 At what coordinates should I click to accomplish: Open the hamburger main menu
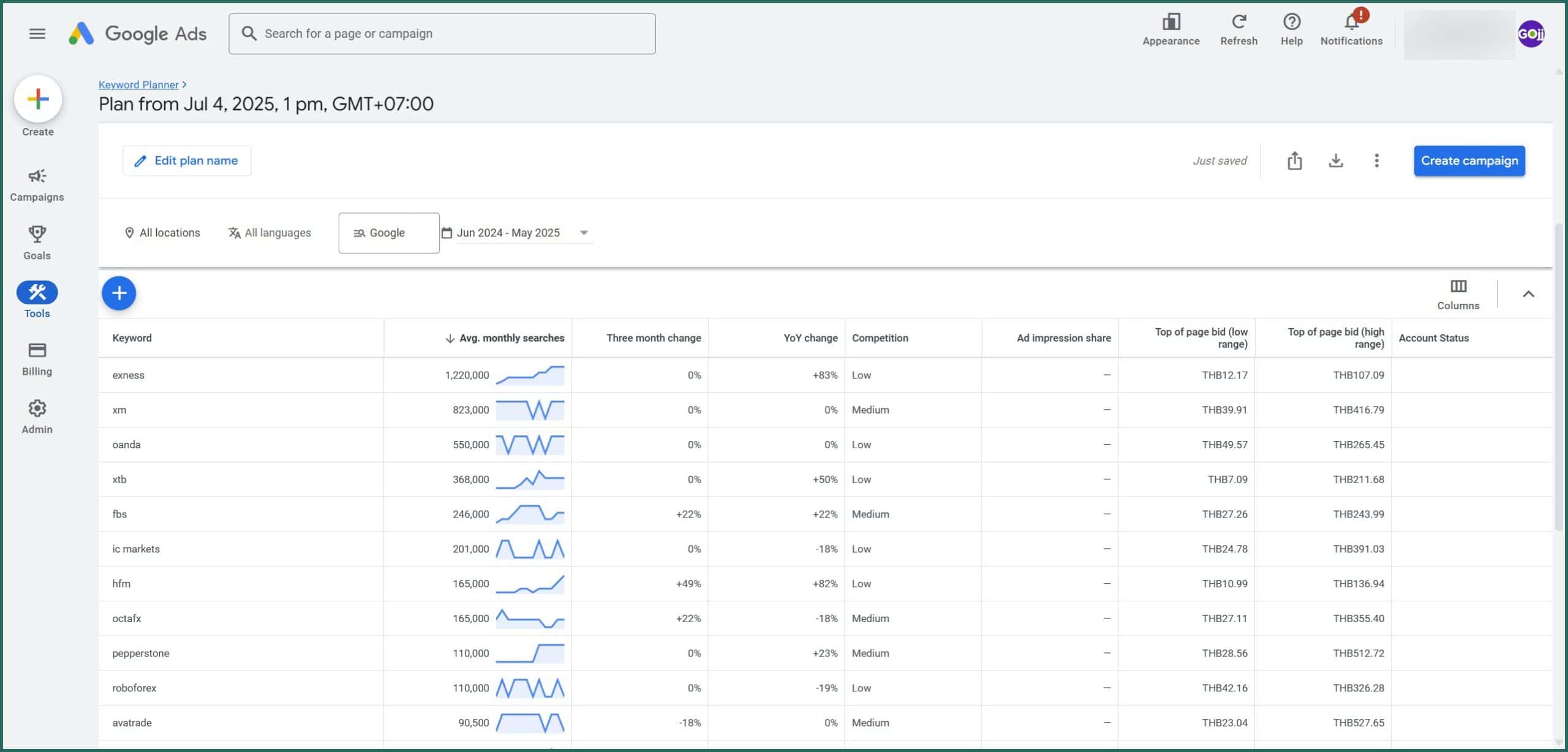[37, 34]
